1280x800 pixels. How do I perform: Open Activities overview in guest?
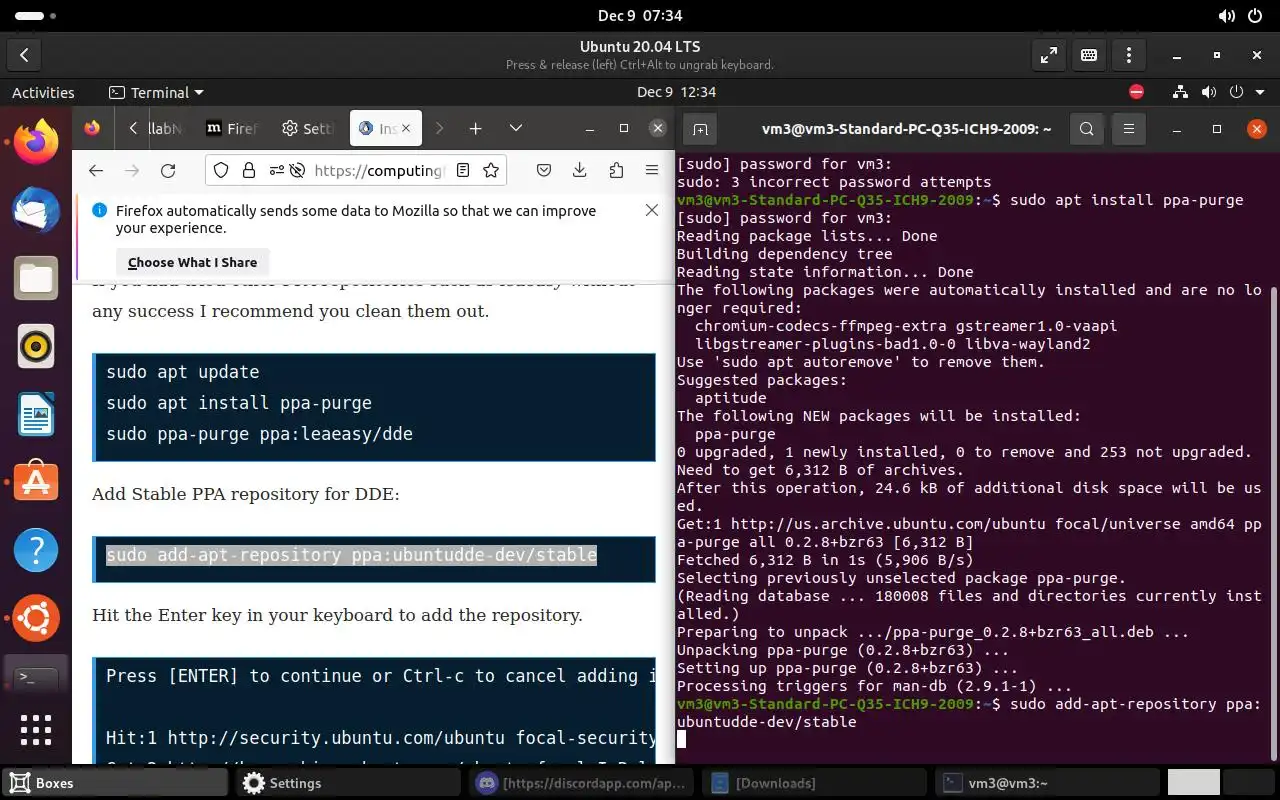43,92
